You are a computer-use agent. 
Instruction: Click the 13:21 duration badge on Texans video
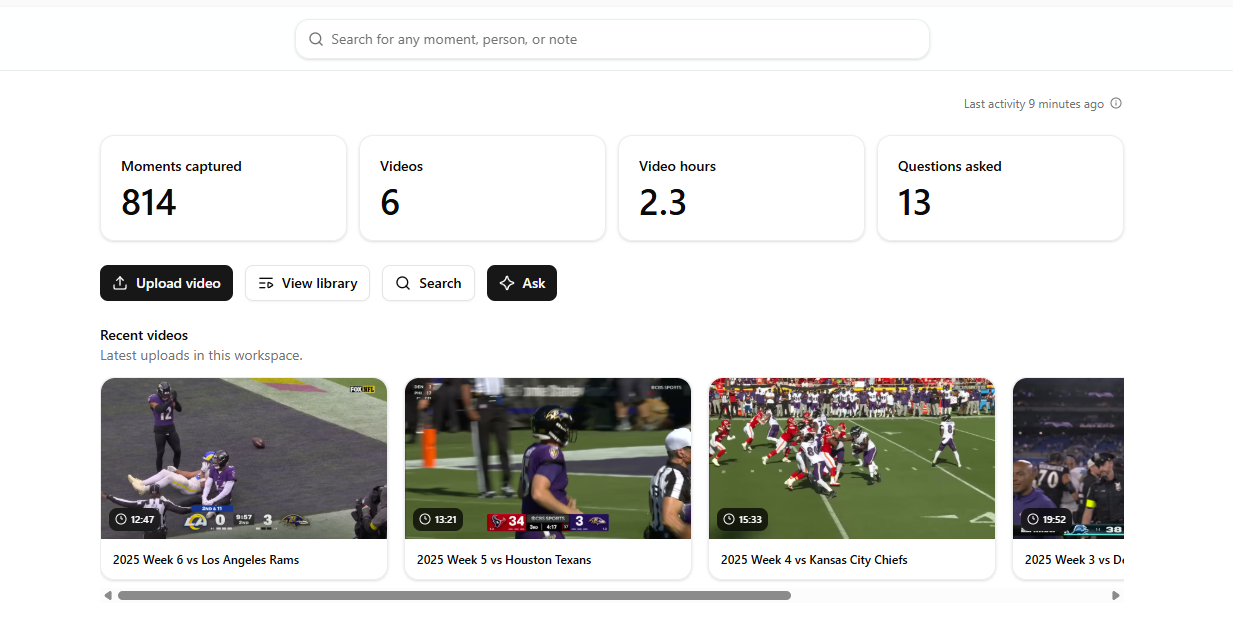[x=438, y=520]
